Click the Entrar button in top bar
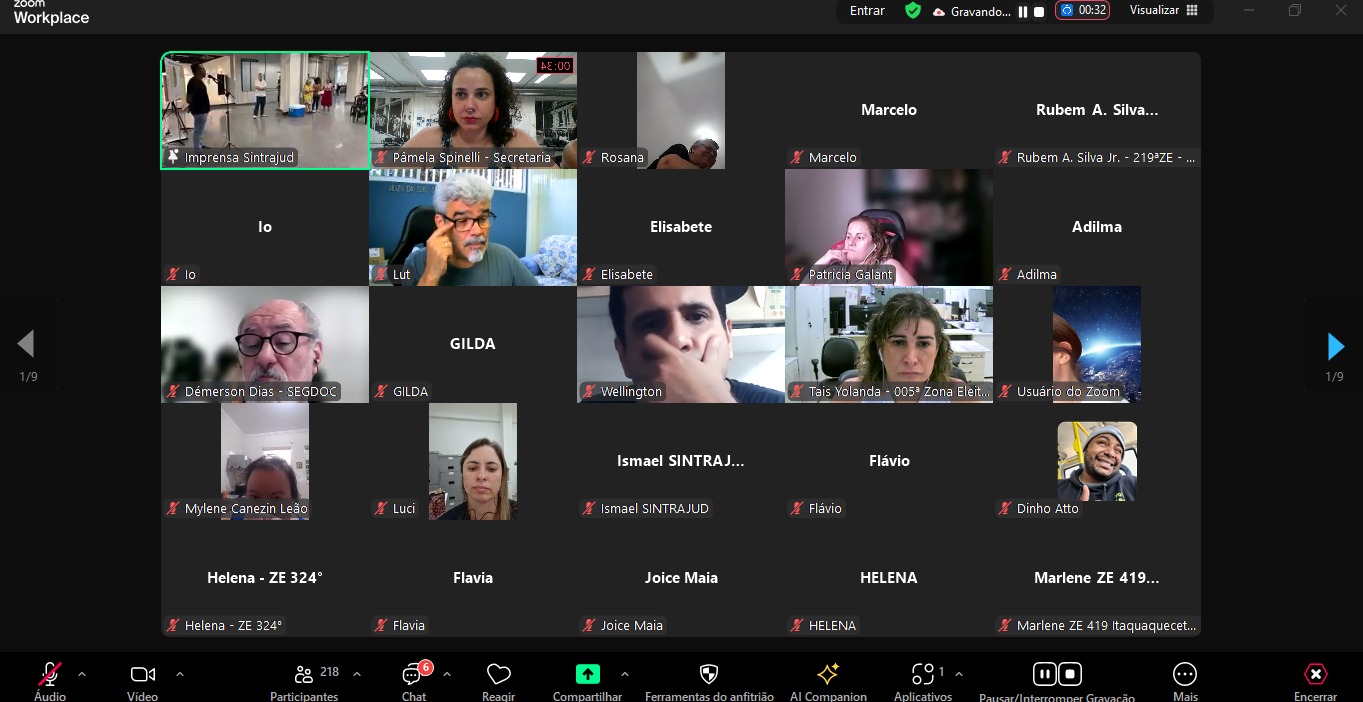1363x702 pixels. [867, 11]
